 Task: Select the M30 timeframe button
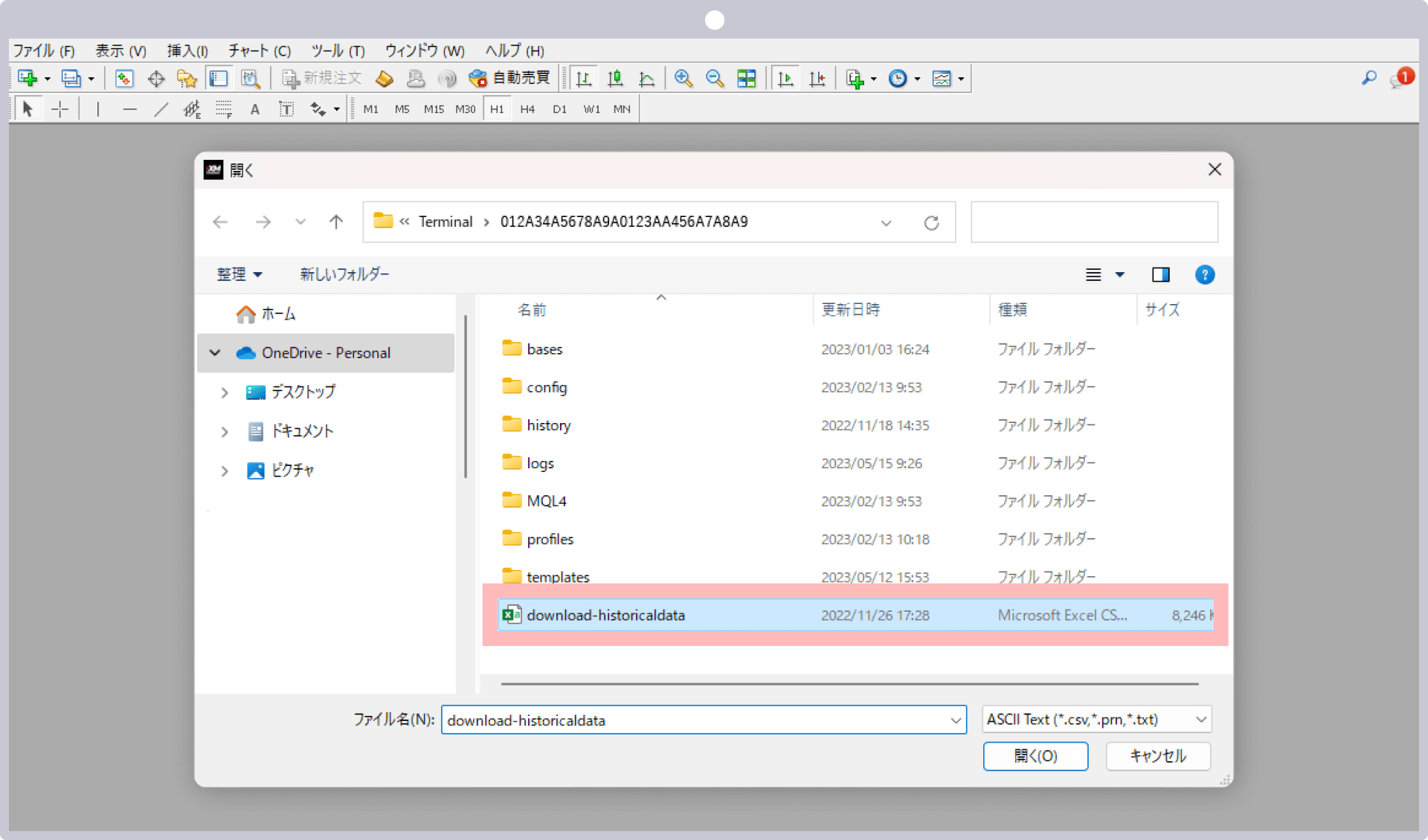click(x=466, y=109)
